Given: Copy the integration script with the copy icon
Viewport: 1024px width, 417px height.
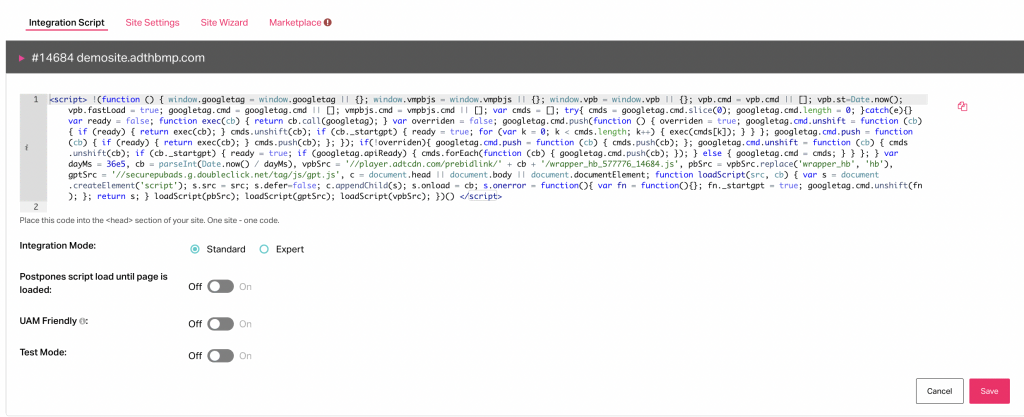Looking at the screenshot, I should [x=961, y=106].
